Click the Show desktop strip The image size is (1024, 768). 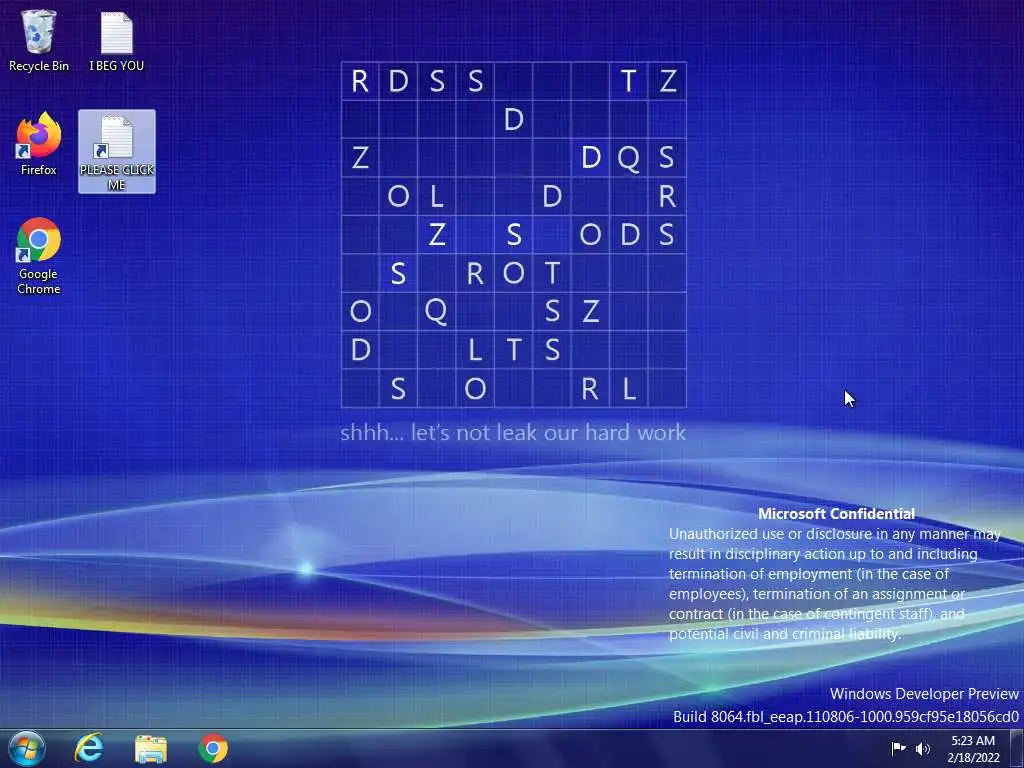tap(1017, 748)
